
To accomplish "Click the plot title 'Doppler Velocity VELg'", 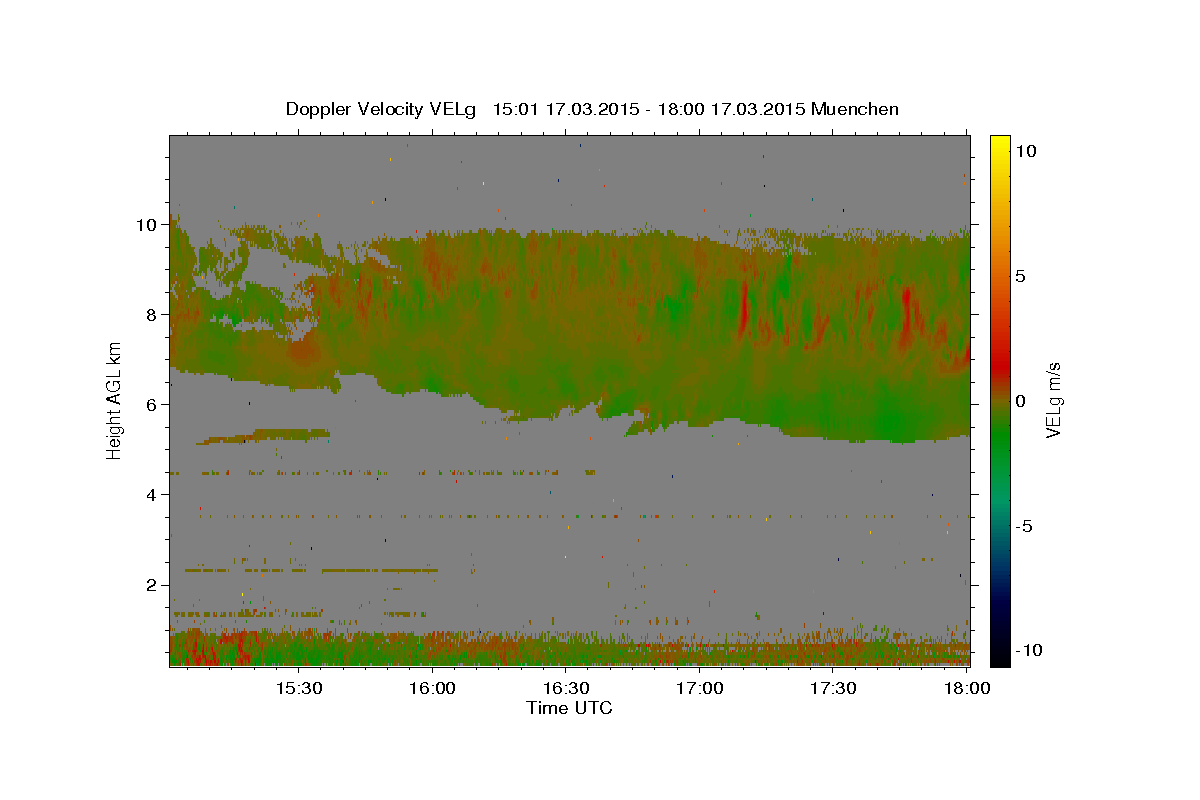I will tap(382, 109).
